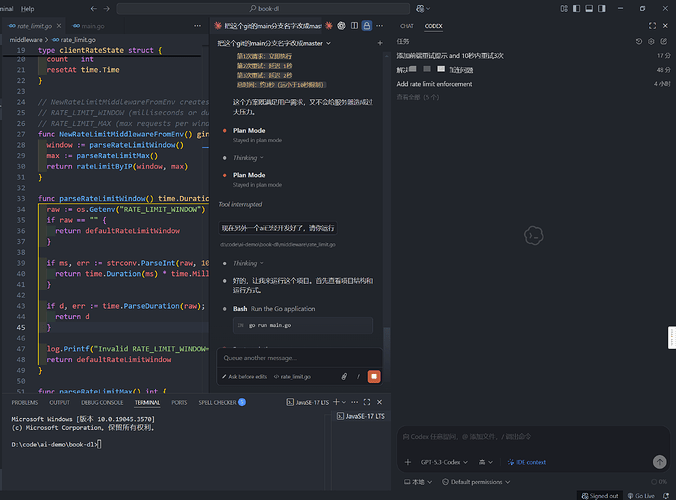676x500 pixels.
Task: Click the rate_limit.go context chip
Action: pos(293,377)
